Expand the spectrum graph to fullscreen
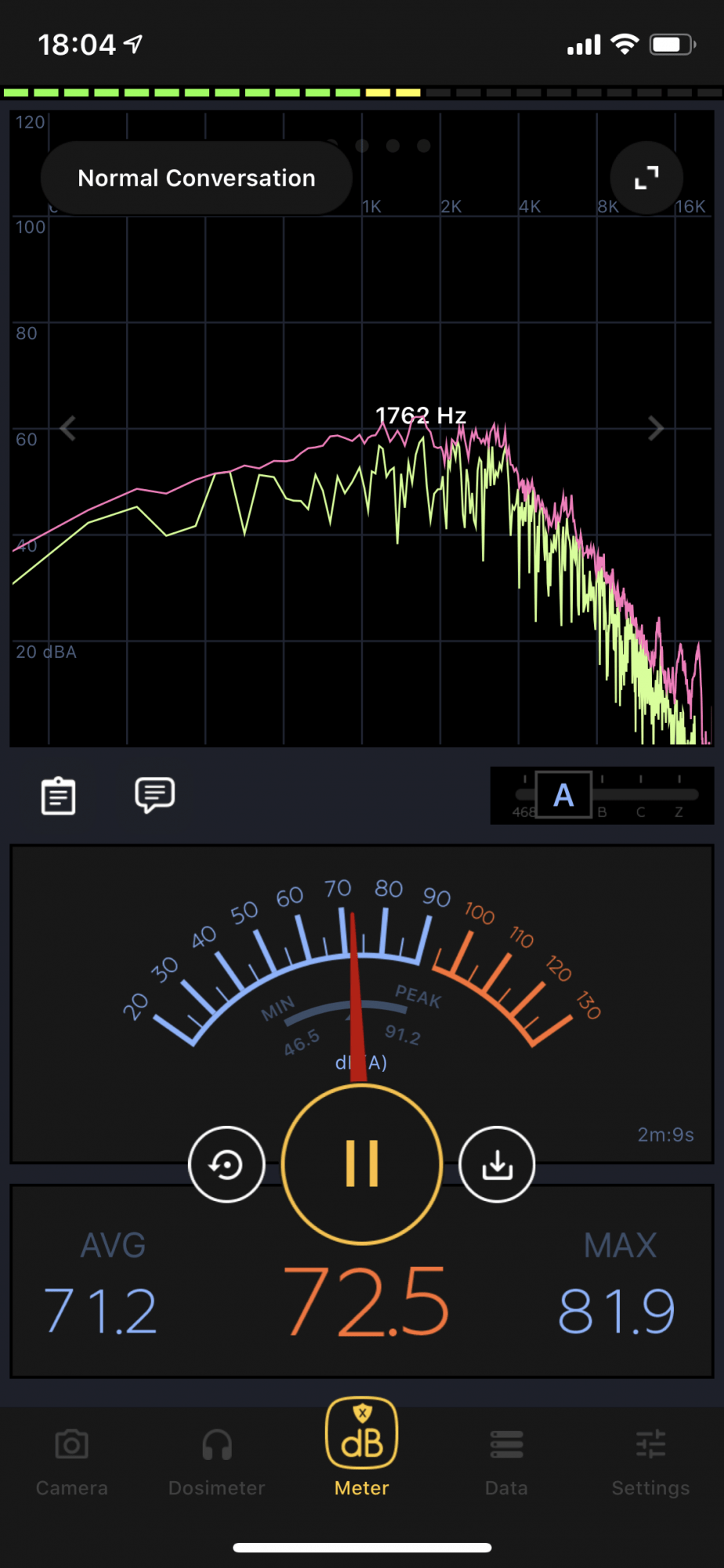Image resolution: width=724 pixels, height=1568 pixels. coord(646,178)
